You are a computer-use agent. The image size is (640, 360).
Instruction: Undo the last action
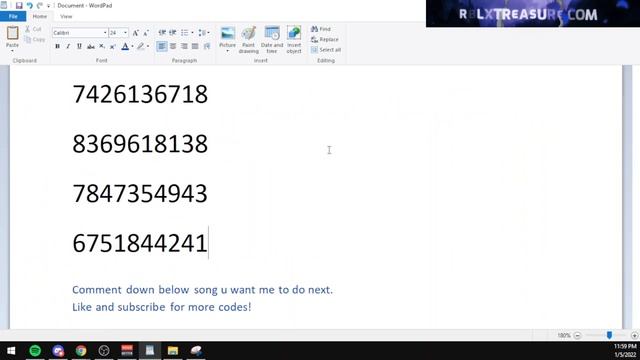[29, 5]
